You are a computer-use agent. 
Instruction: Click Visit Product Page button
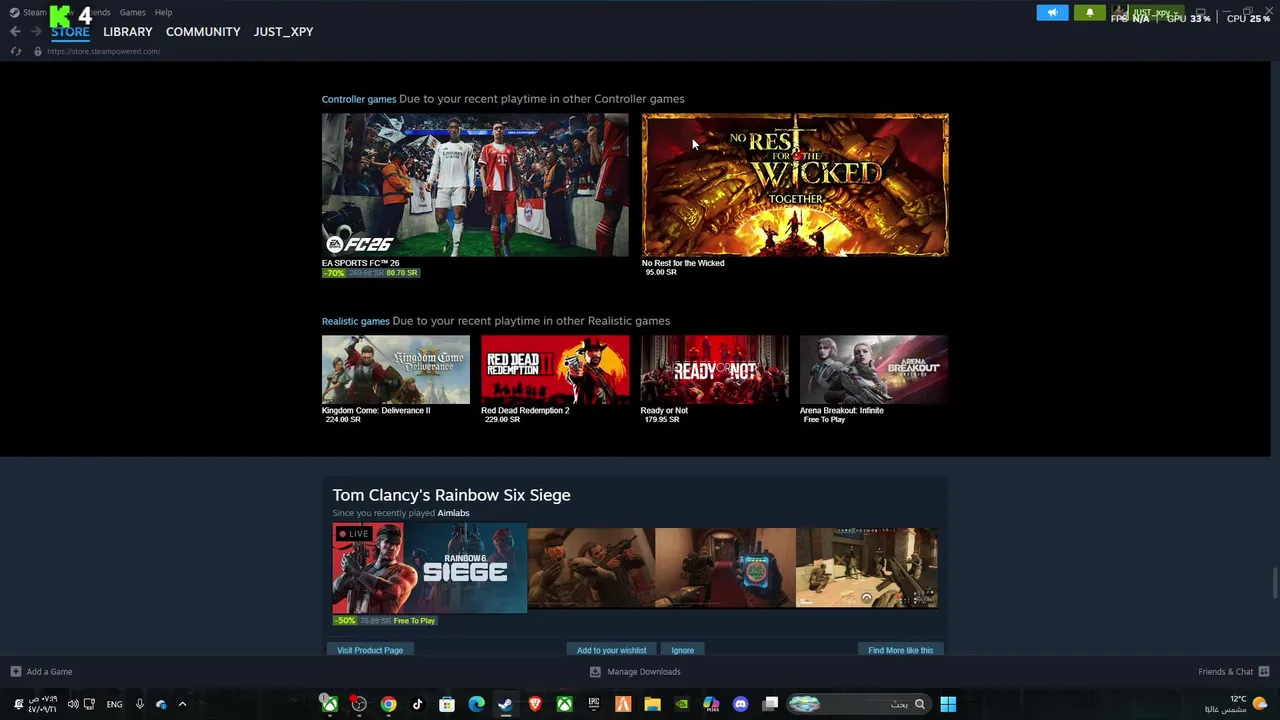coord(370,650)
